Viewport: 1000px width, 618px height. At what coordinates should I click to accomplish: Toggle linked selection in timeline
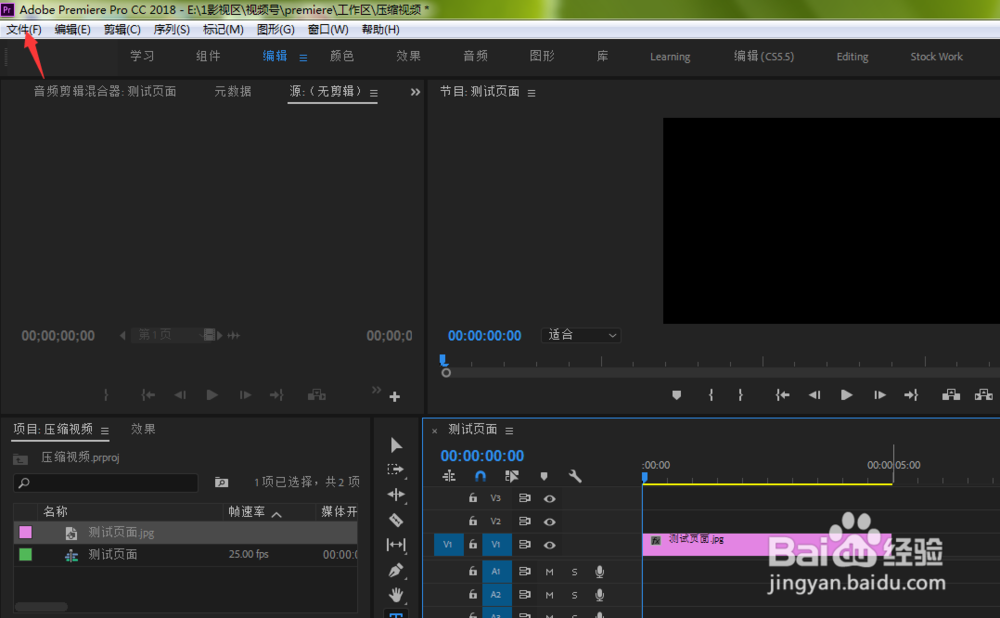[x=511, y=476]
